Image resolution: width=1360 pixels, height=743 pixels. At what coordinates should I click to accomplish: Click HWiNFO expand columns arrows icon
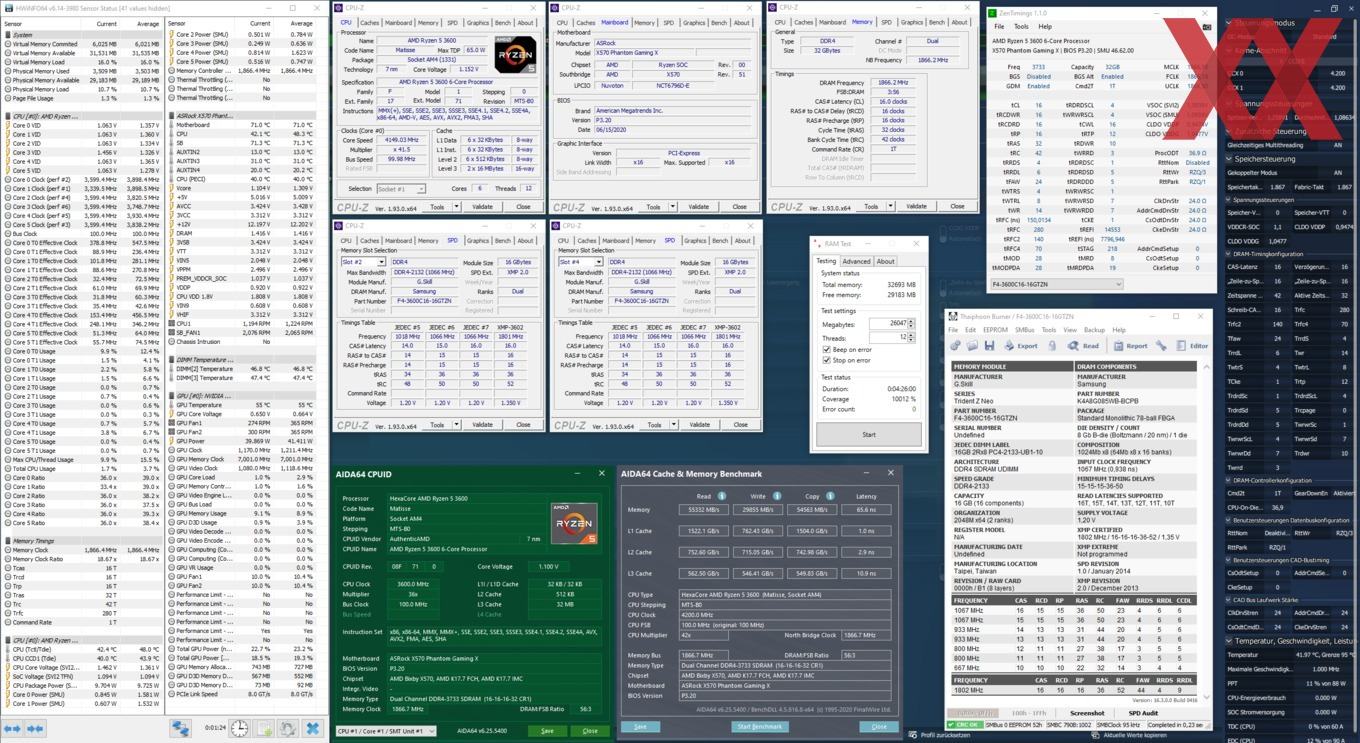12,728
